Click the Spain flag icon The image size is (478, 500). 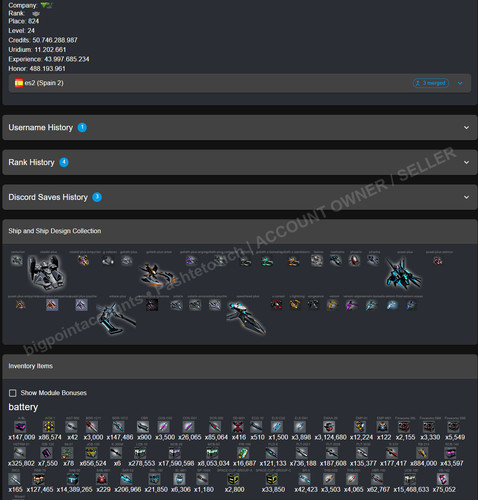pos(19,83)
